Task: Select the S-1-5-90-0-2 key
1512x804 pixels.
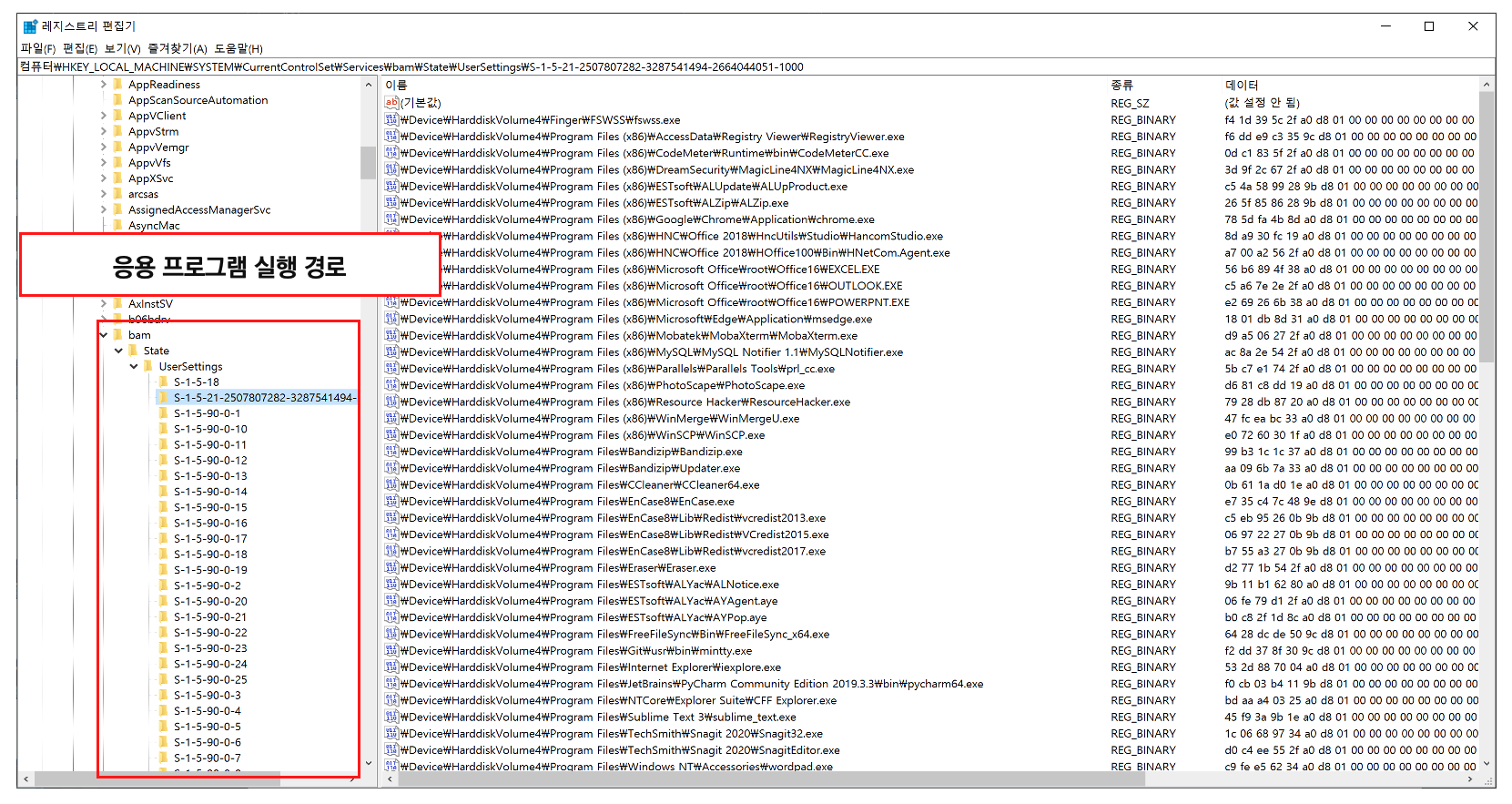Action: (208, 585)
